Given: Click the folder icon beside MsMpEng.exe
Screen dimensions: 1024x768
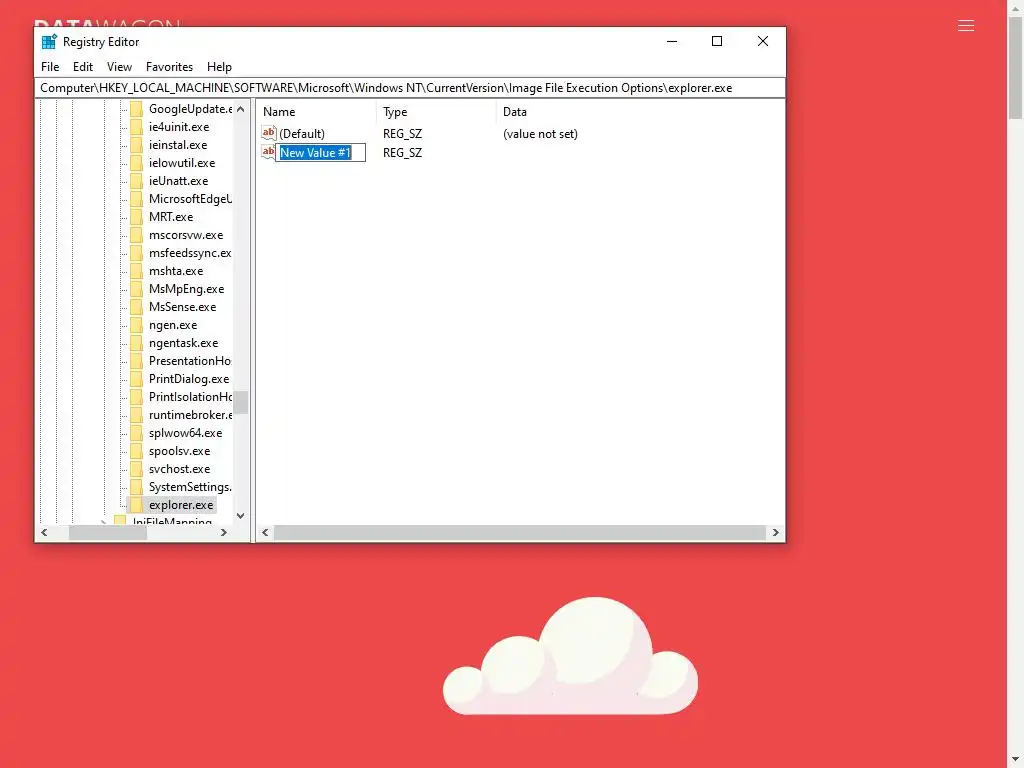Looking at the screenshot, I should 136,289.
